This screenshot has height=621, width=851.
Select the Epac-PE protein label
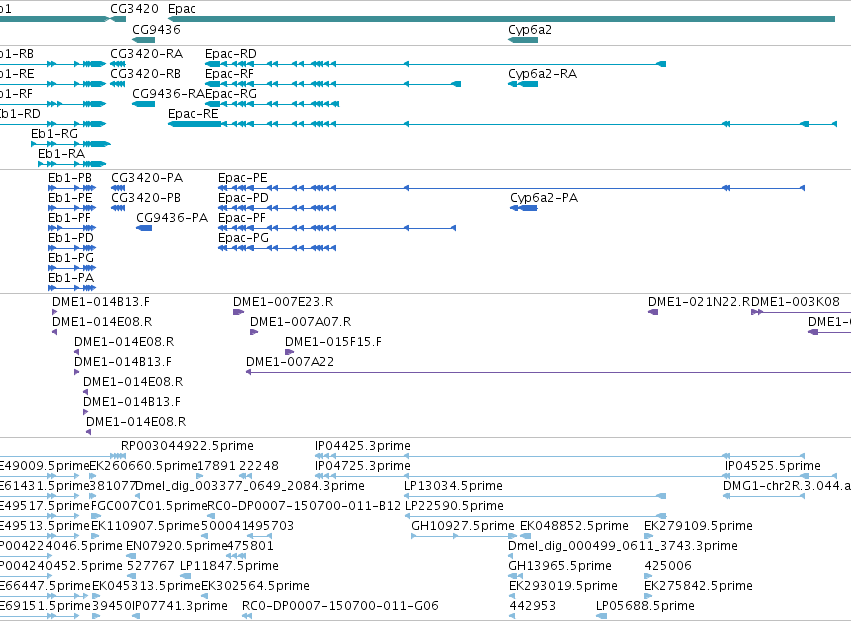click(x=243, y=178)
